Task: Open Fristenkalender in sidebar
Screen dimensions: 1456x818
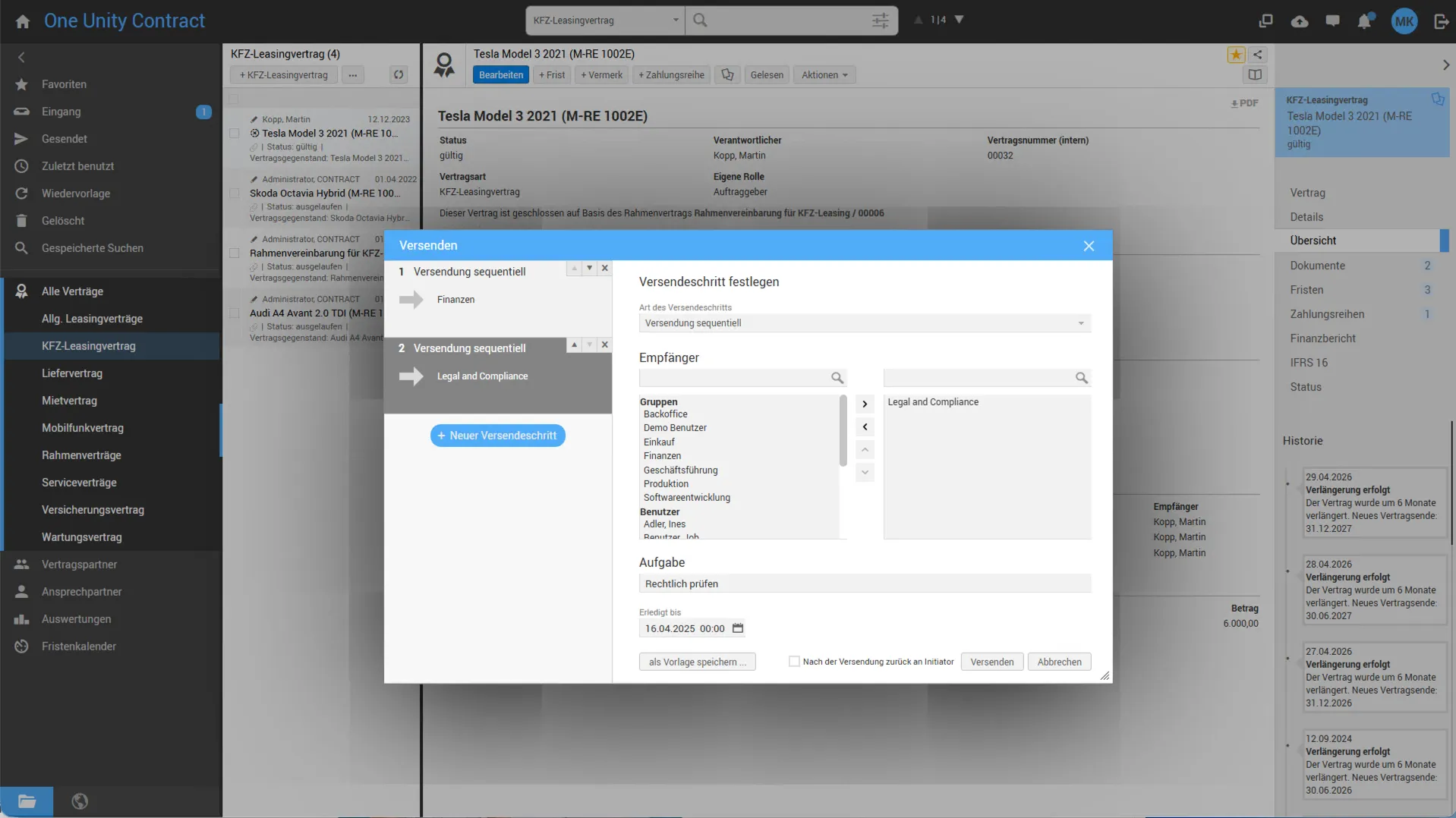Action: [110, 647]
